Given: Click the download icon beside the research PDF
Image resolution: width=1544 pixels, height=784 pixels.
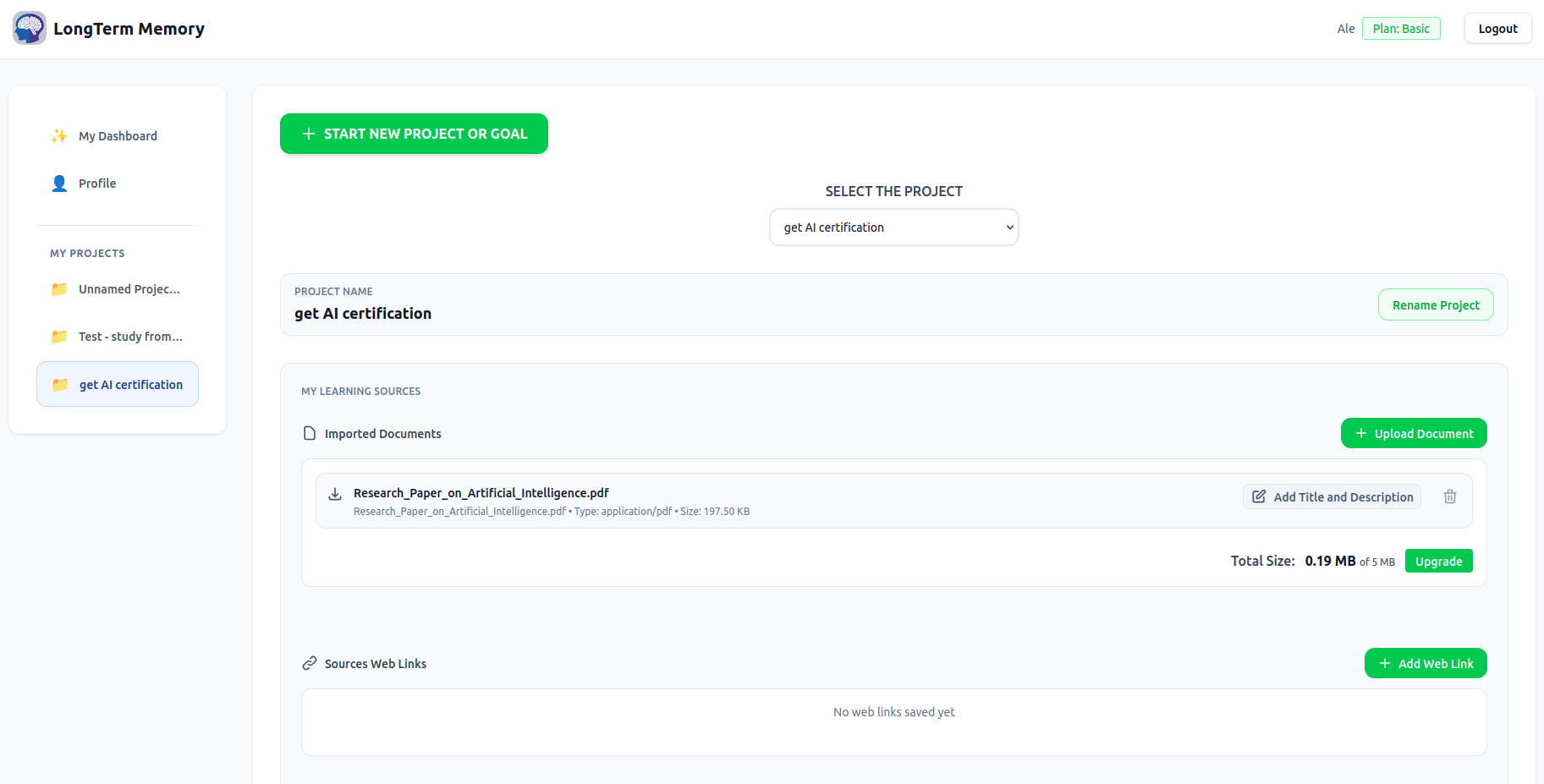Looking at the screenshot, I should pos(335,493).
